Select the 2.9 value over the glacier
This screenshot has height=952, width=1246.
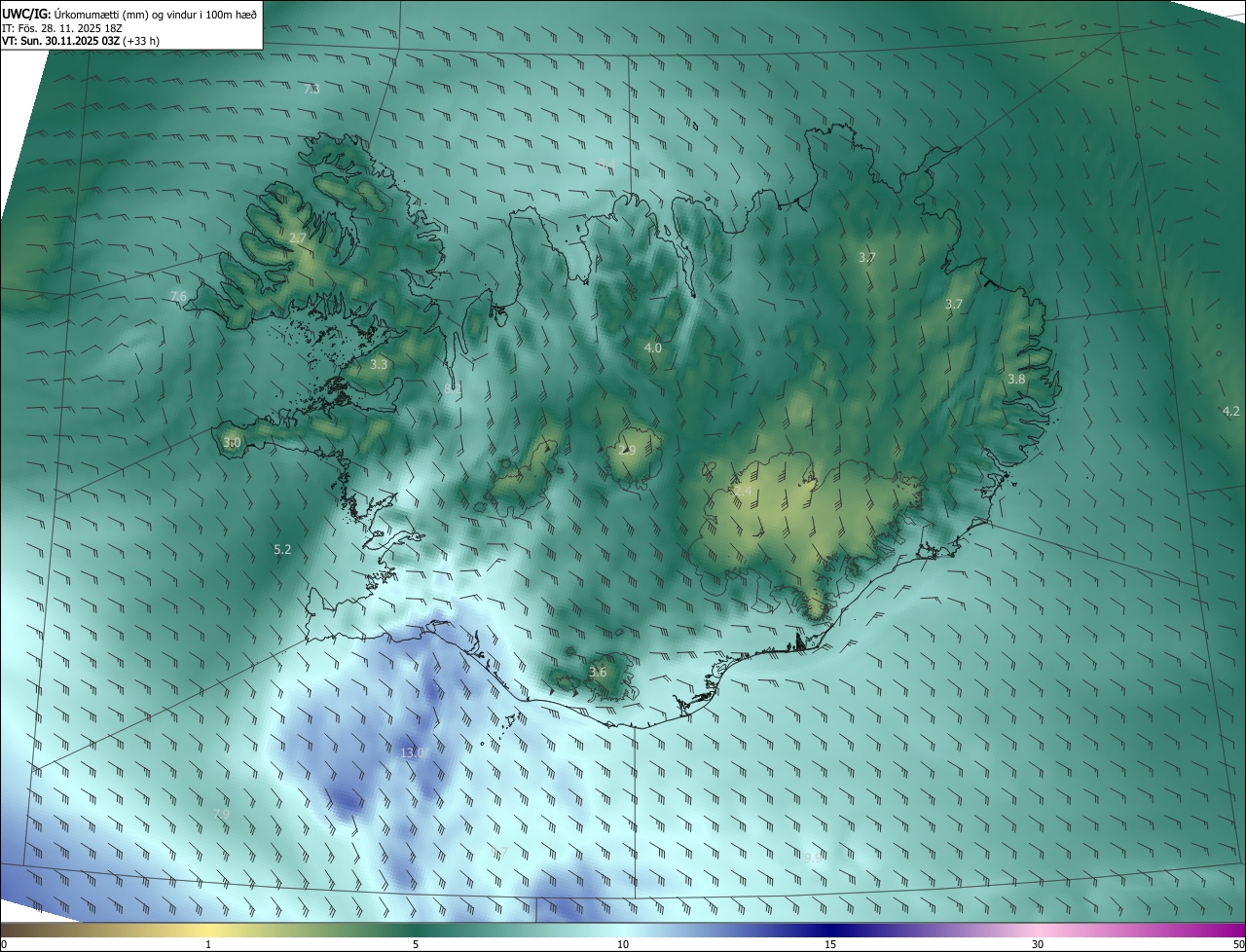[x=627, y=450]
